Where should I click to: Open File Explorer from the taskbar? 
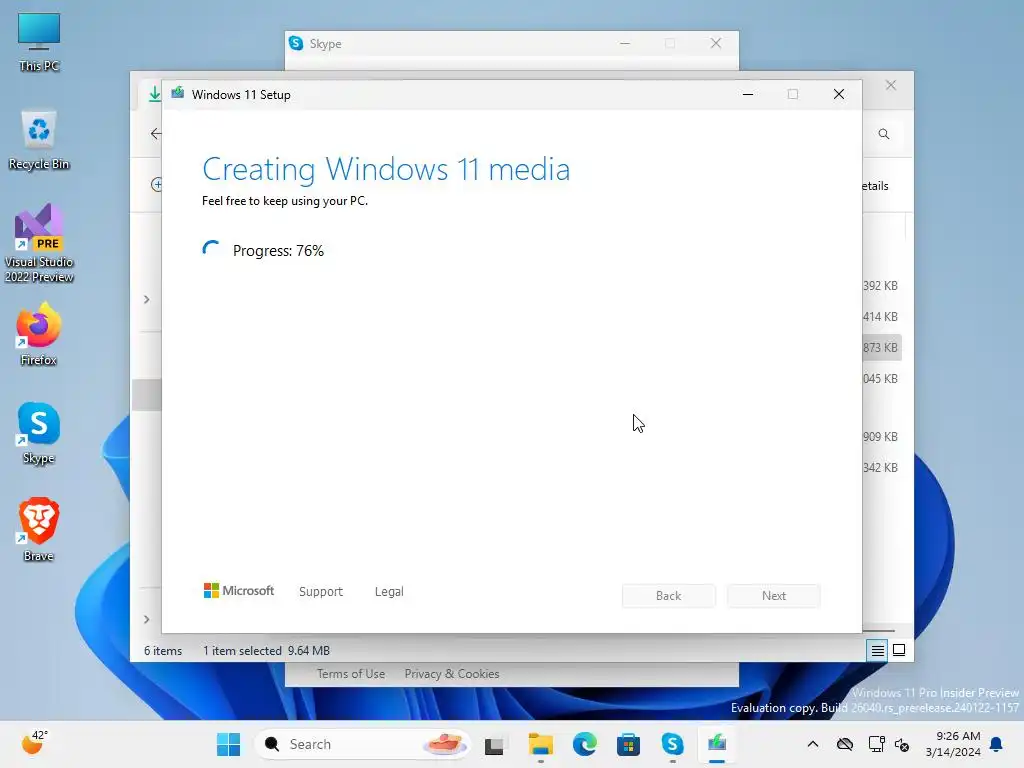tap(541, 744)
